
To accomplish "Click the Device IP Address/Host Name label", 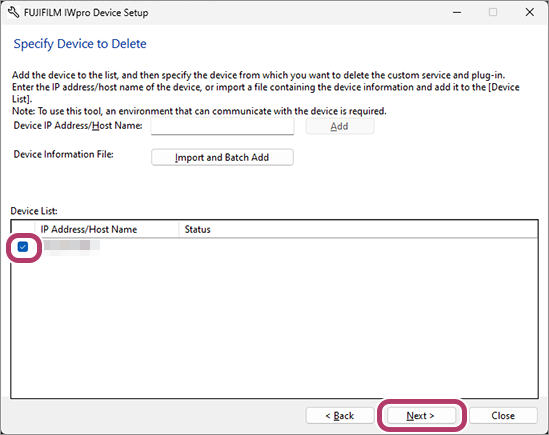I will click(78, 126).
